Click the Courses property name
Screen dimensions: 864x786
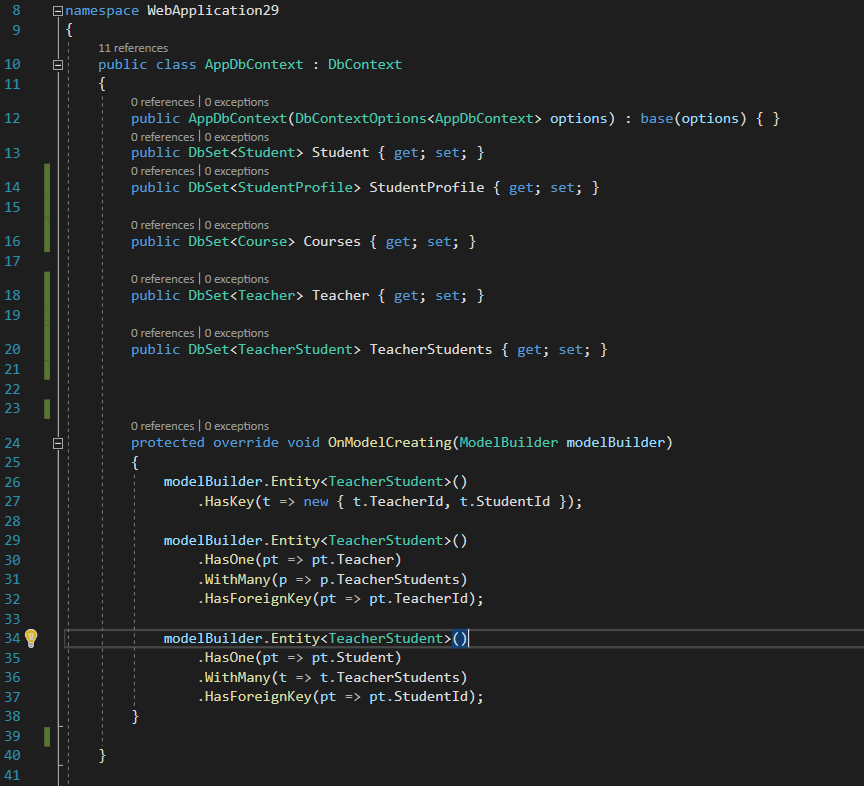click(x=332, y=241)
